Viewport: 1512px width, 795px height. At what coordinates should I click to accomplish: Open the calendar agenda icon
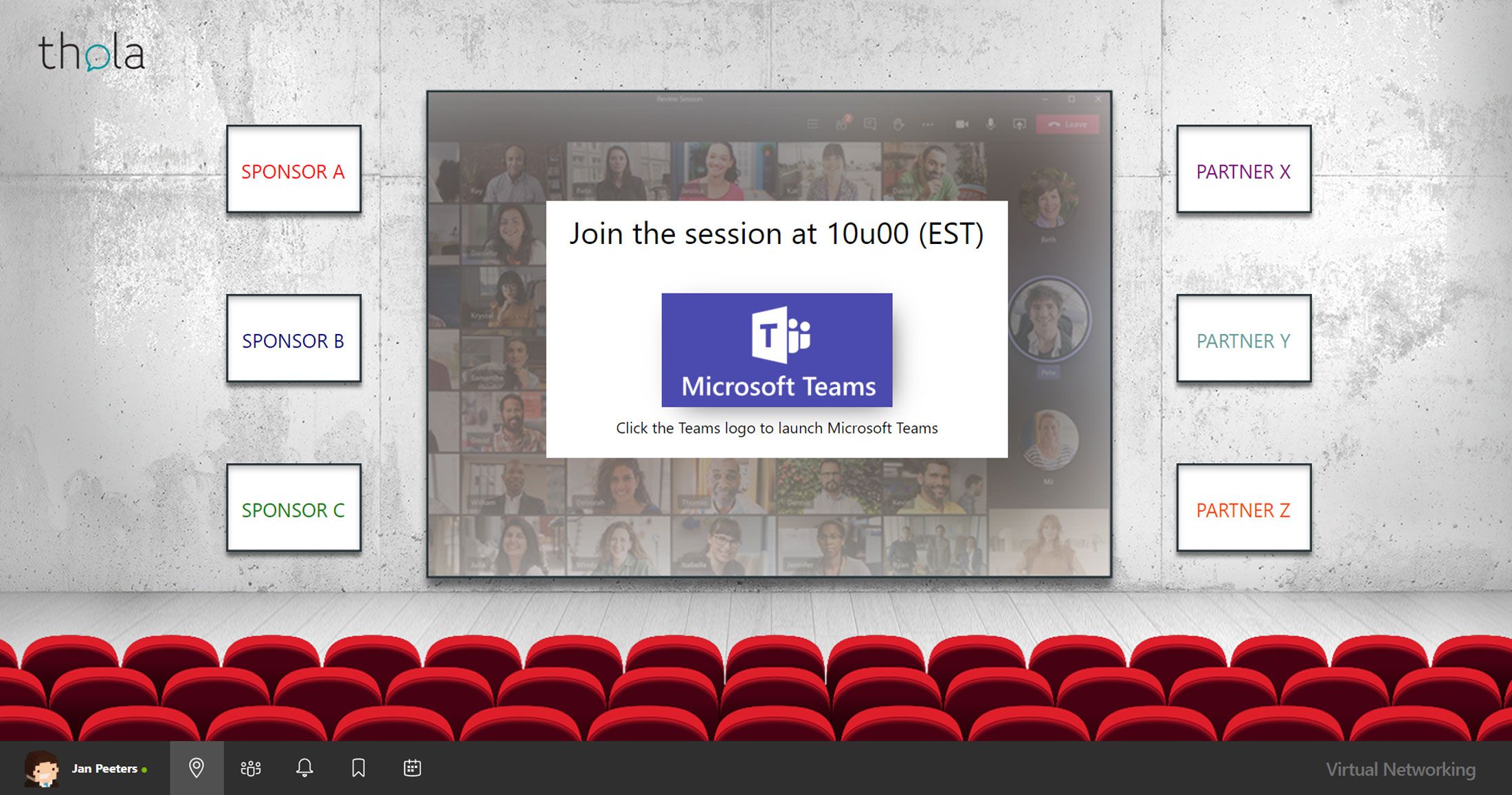point(412,768)
